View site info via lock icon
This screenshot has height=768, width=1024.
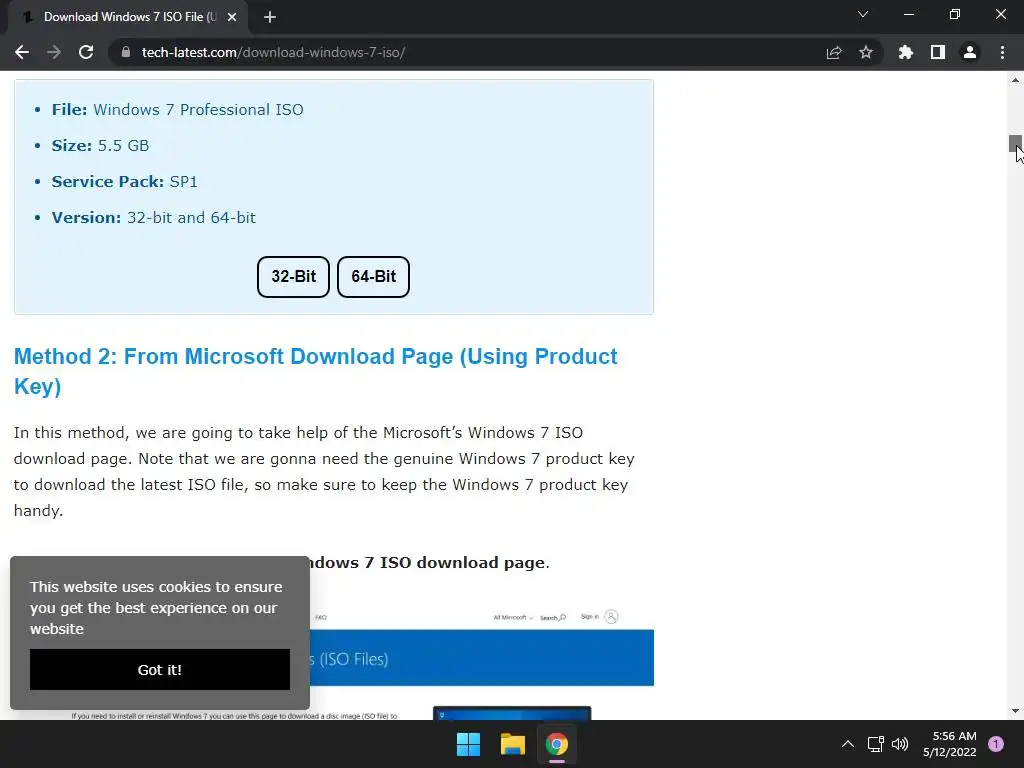tap(126, 52)
